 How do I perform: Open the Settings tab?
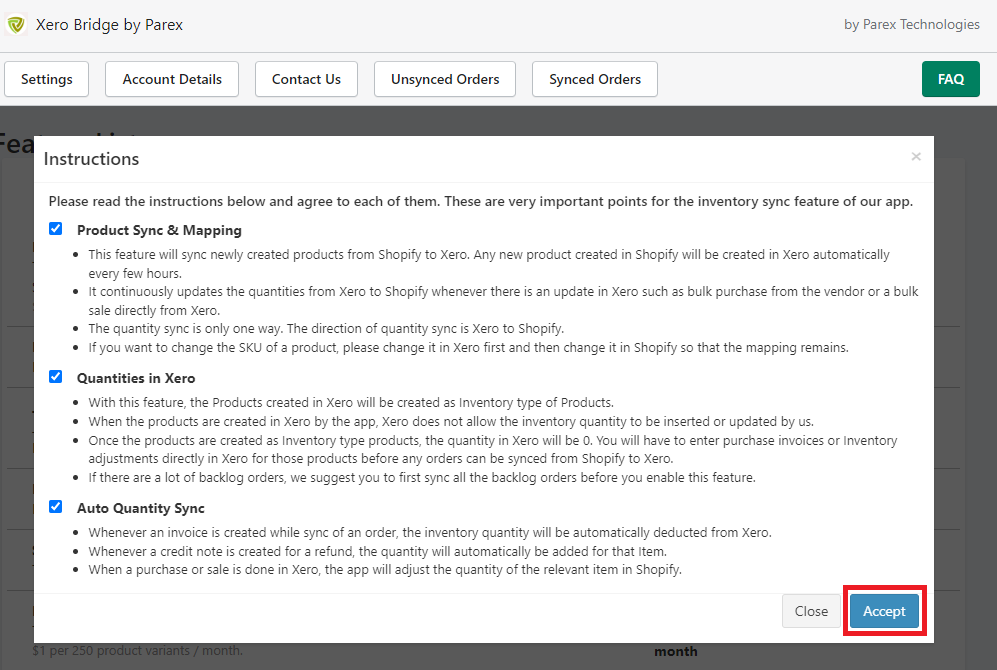(x=46, y=79)
